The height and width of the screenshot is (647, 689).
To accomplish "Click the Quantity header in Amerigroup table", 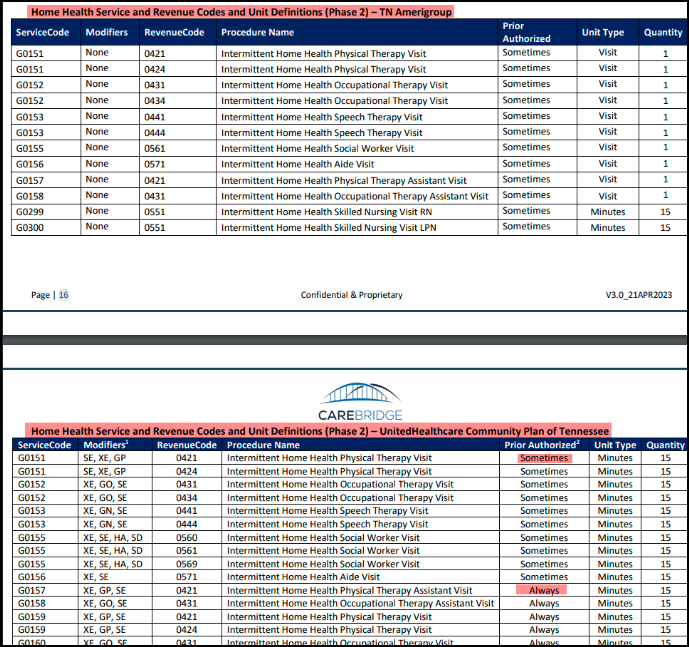I will point(663,32).
